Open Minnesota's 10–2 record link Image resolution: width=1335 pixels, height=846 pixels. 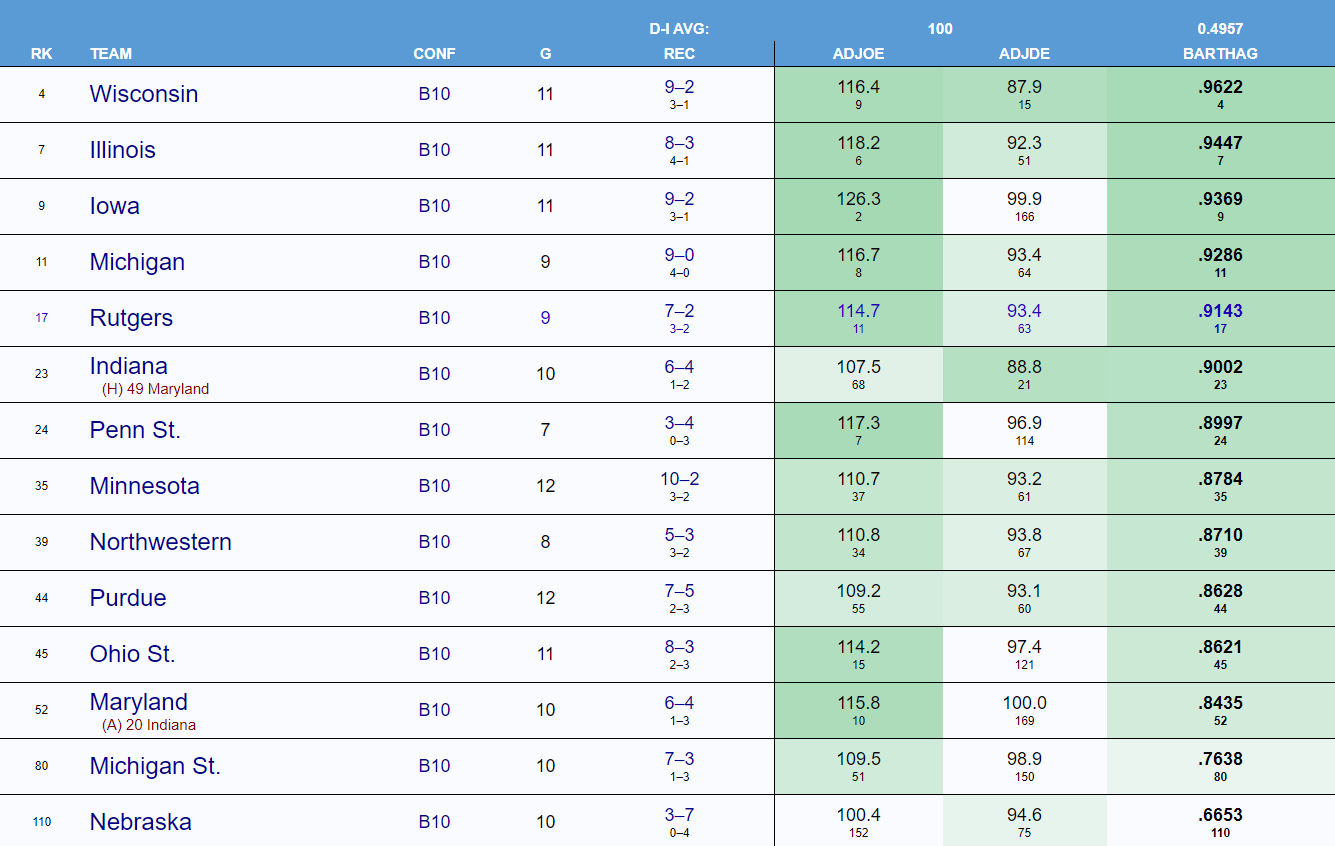click(x=679, y=479)
